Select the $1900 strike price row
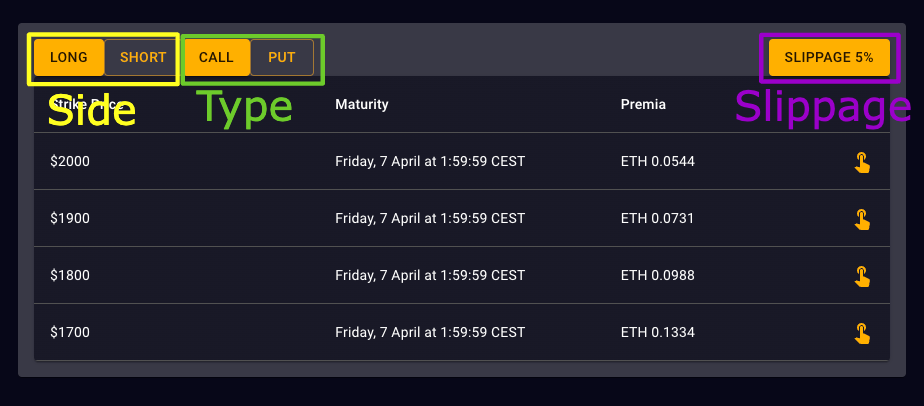This screenshot has width=924, height=406. [x=70, y=218]
